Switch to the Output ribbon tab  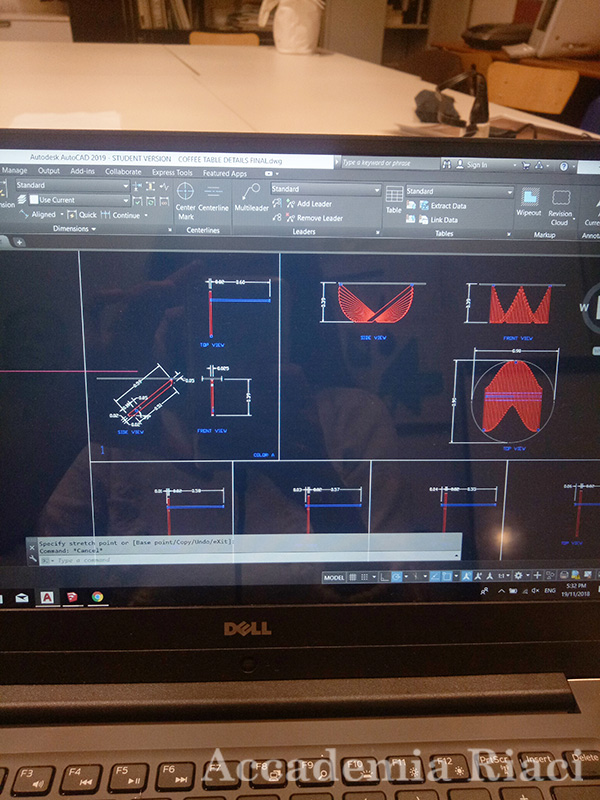[48, 171]
